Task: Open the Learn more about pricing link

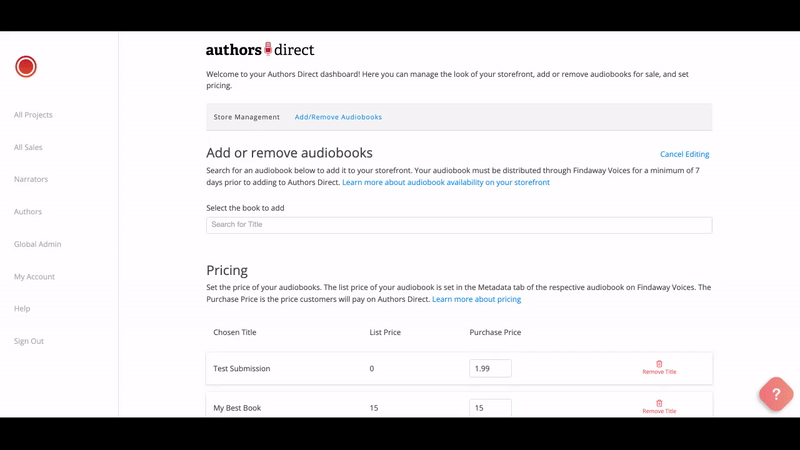Action: tap(477, 299)
